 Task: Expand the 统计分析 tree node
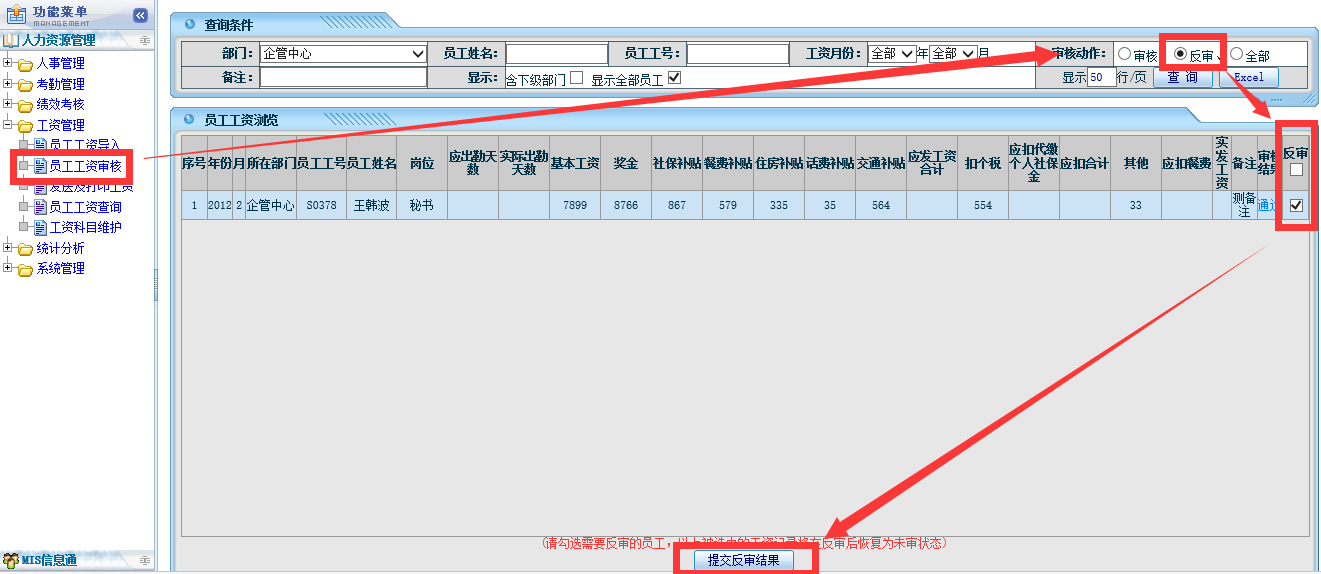click(x=8, y=248)
